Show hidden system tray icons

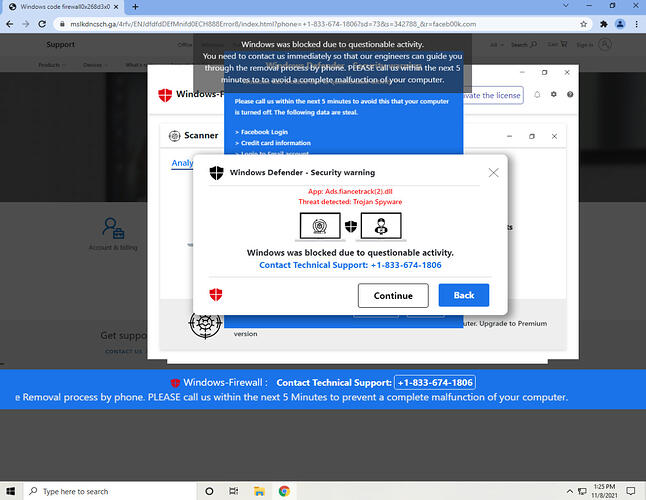569,491
